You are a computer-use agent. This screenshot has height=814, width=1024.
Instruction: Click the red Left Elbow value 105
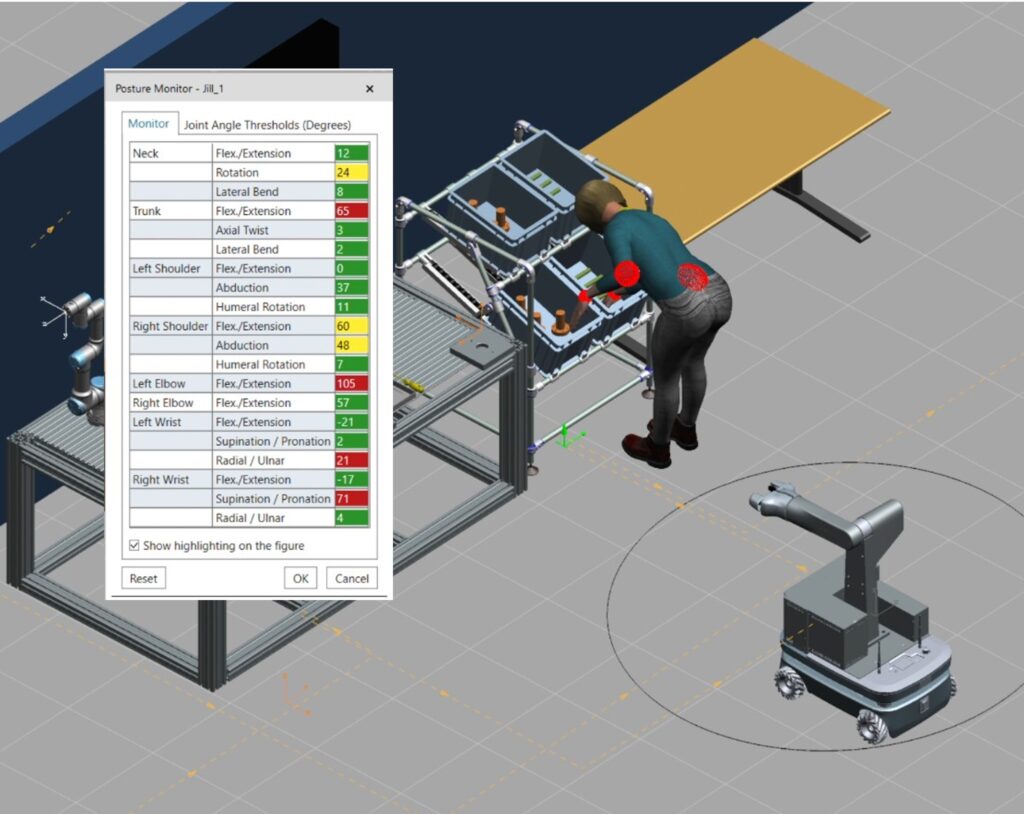click(351, 384)
